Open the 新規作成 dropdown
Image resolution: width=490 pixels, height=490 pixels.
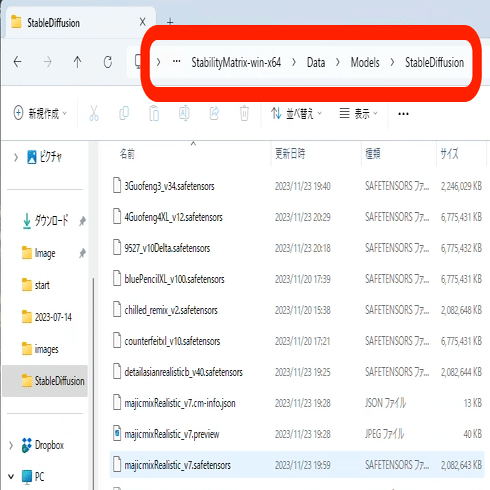click(x=40, y=114)
